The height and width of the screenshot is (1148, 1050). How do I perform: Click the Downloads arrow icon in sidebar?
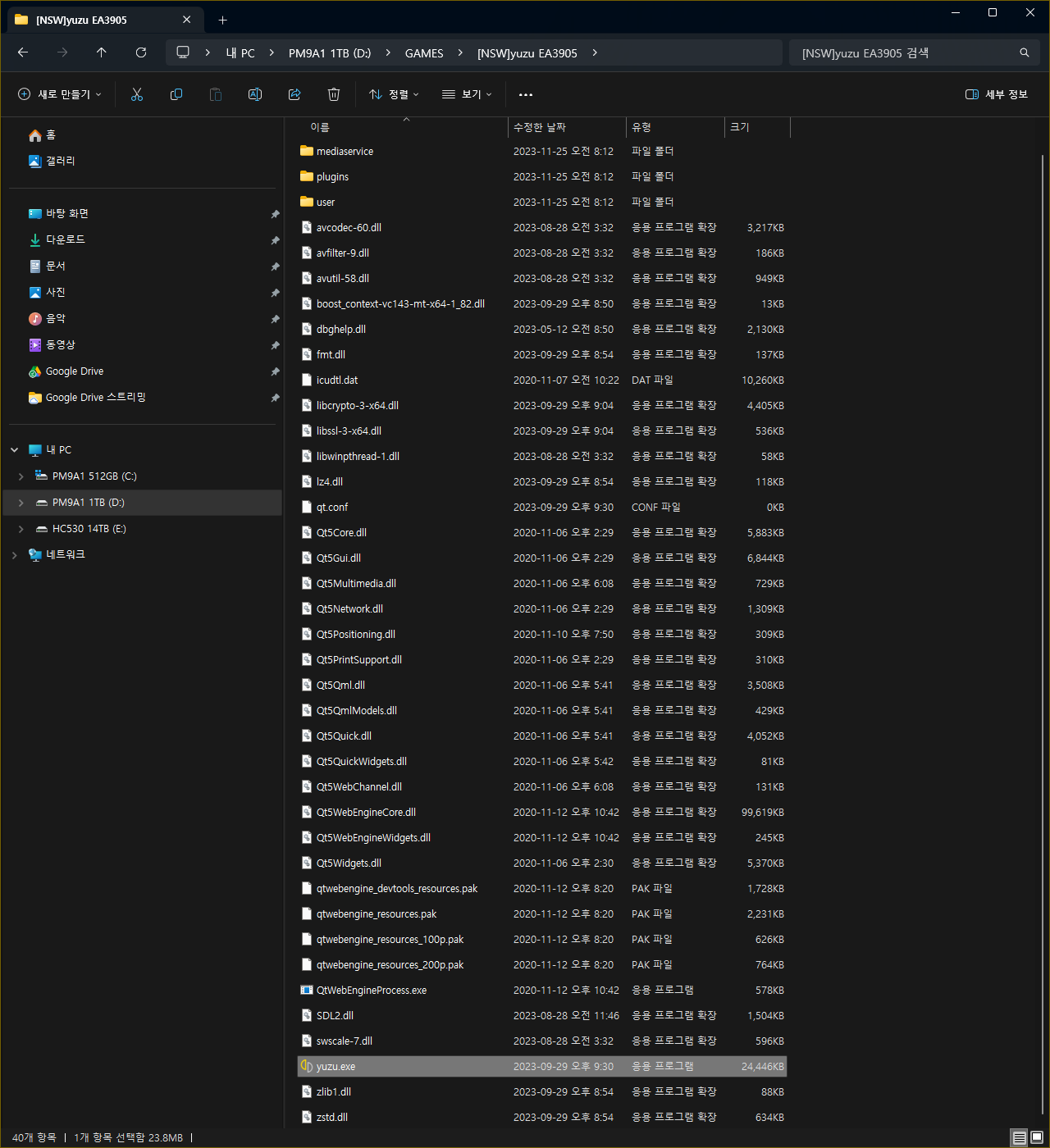34,240
